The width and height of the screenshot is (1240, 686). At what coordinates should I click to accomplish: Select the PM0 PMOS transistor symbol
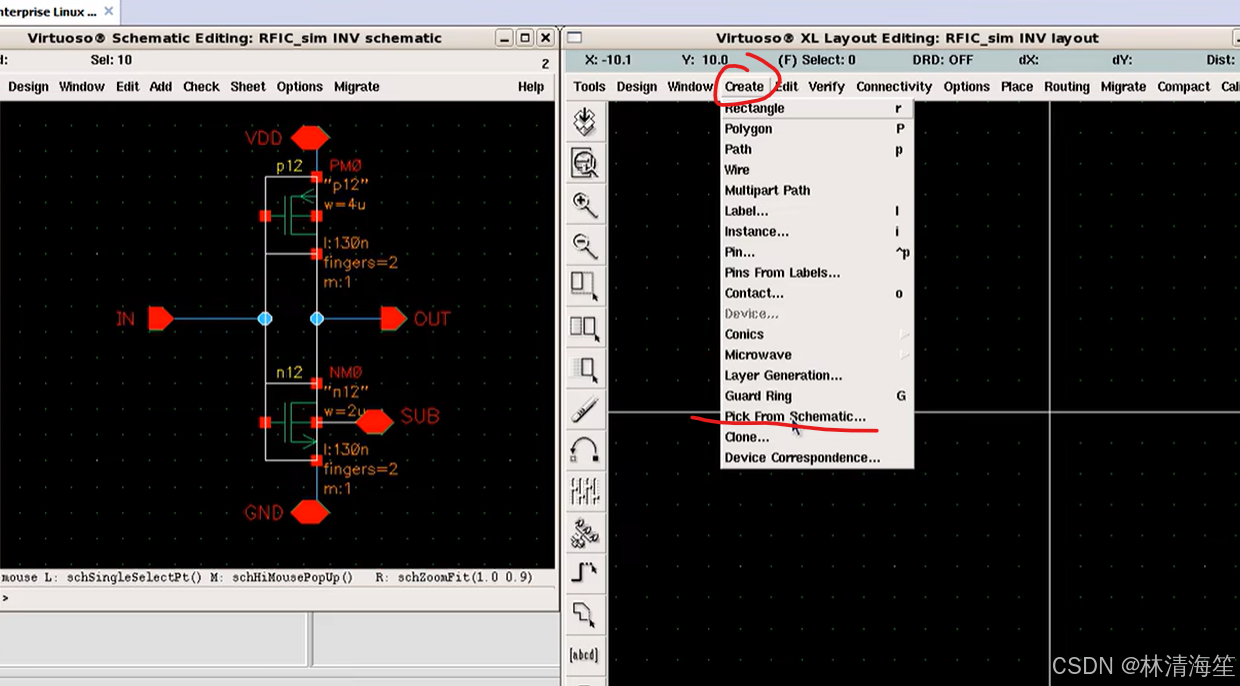point(300,216)
